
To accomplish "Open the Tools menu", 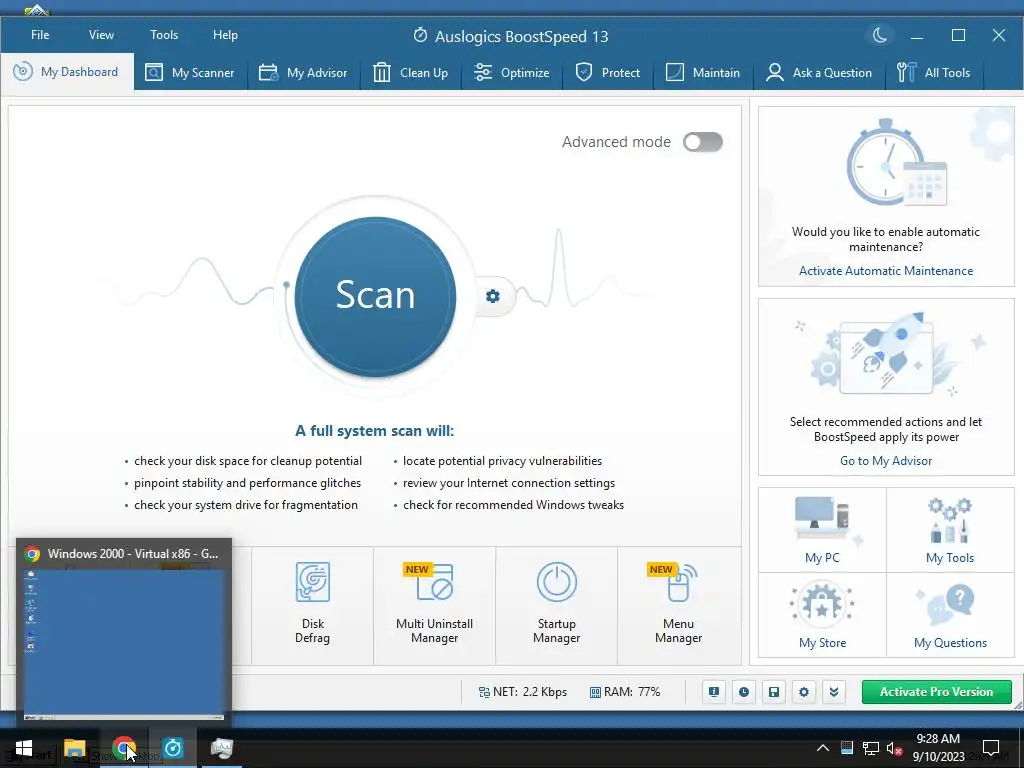I will click(164, 35).
